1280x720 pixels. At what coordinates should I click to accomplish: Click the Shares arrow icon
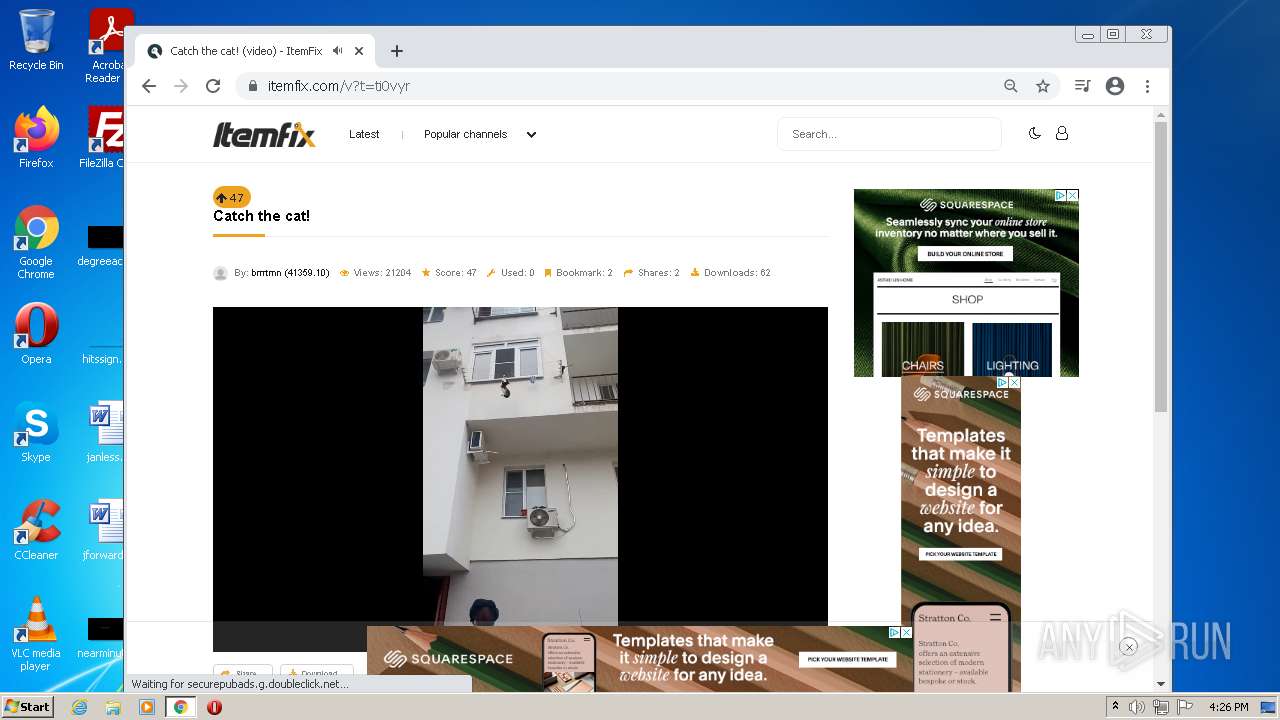click(x=629, y=273)
